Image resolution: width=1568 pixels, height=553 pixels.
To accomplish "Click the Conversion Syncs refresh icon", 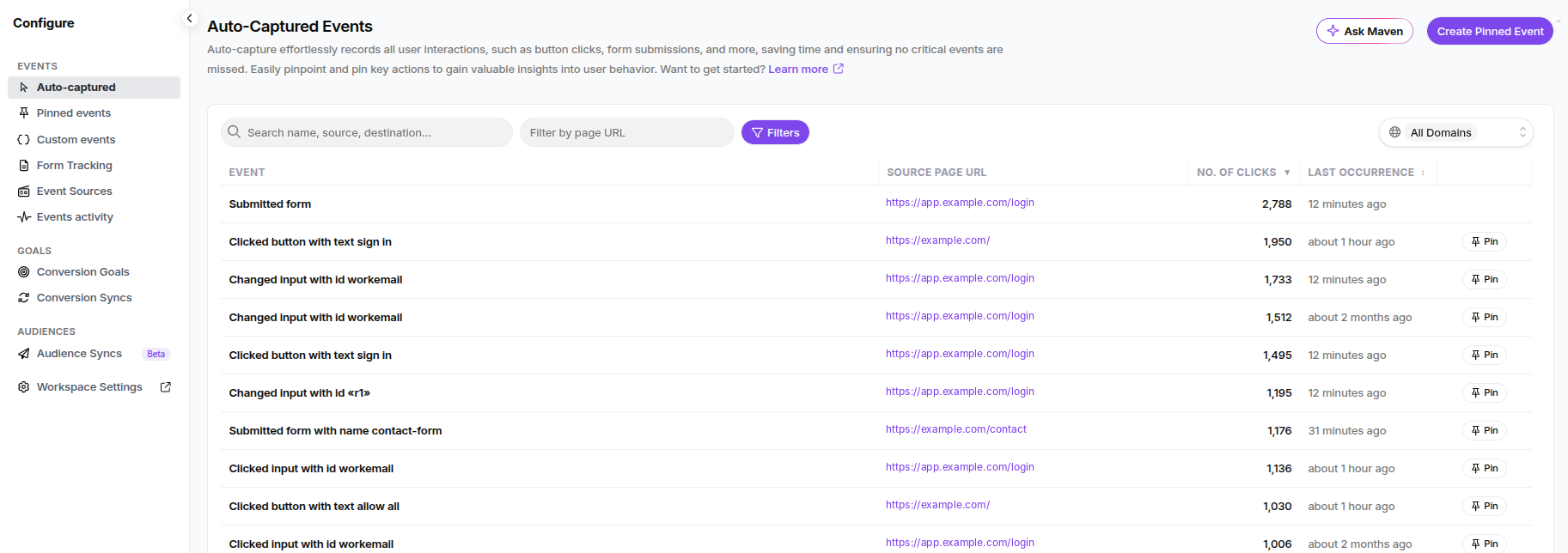I will (x=24, y=298).
